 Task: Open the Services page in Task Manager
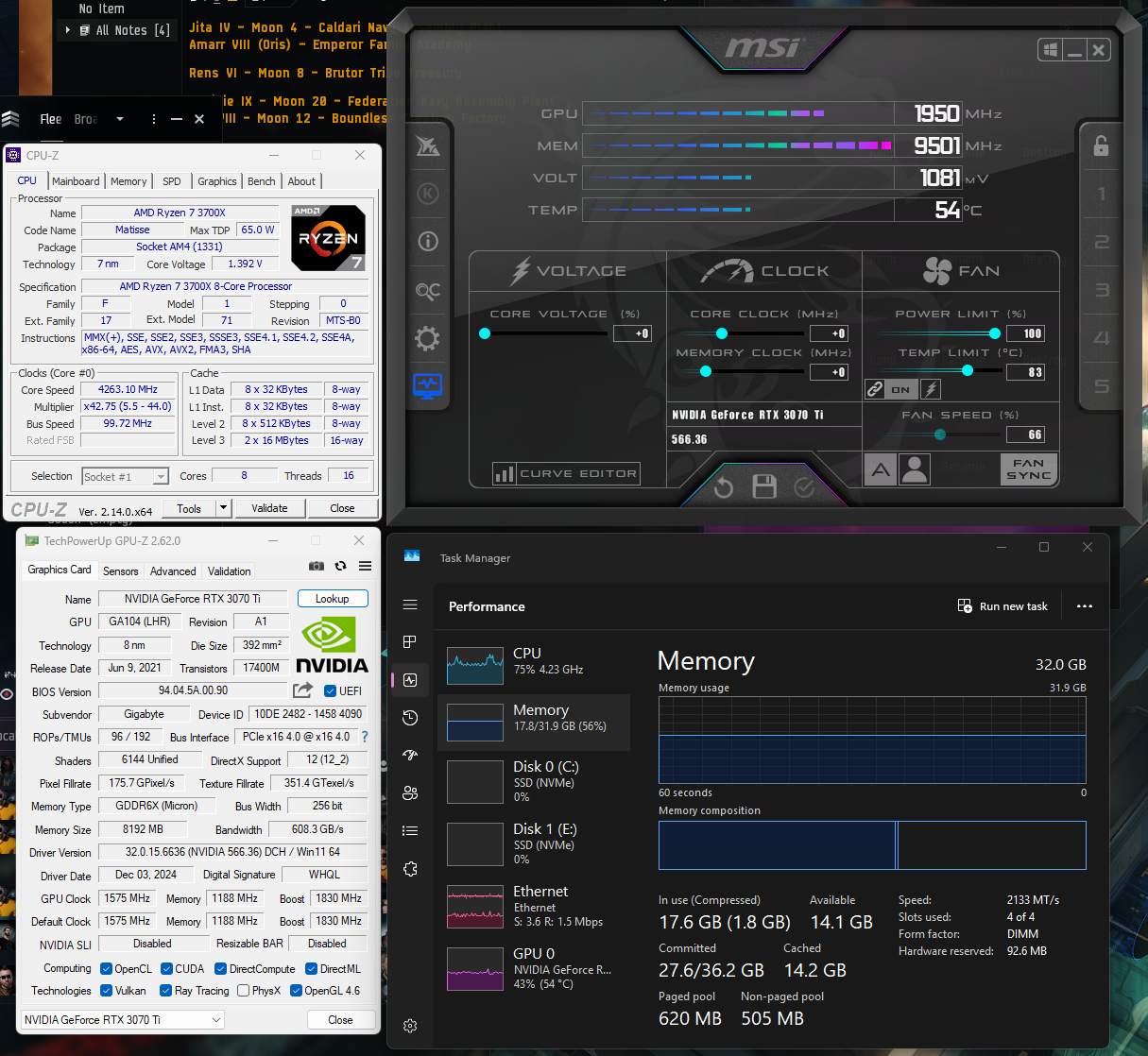tap(410, 869)
